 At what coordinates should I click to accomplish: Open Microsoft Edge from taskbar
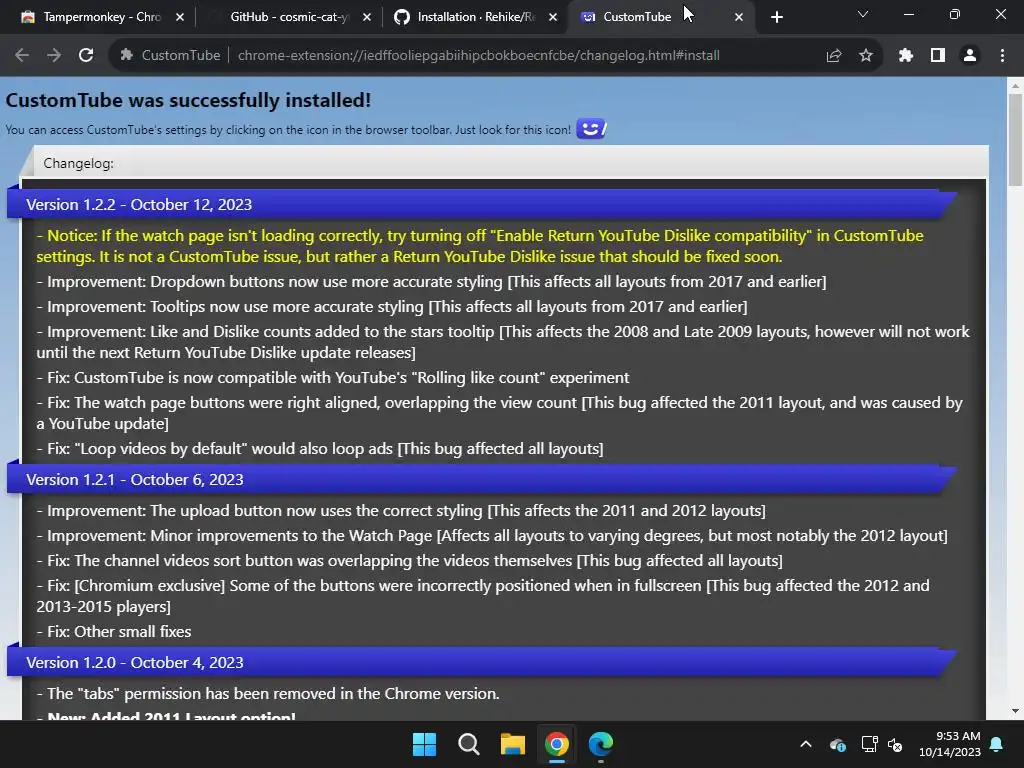point(601,744)
